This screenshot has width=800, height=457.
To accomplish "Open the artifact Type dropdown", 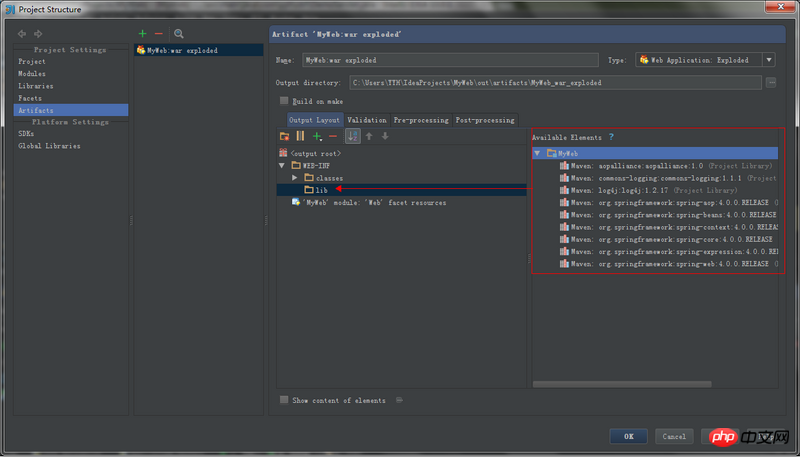I will [x=769, y=60].
